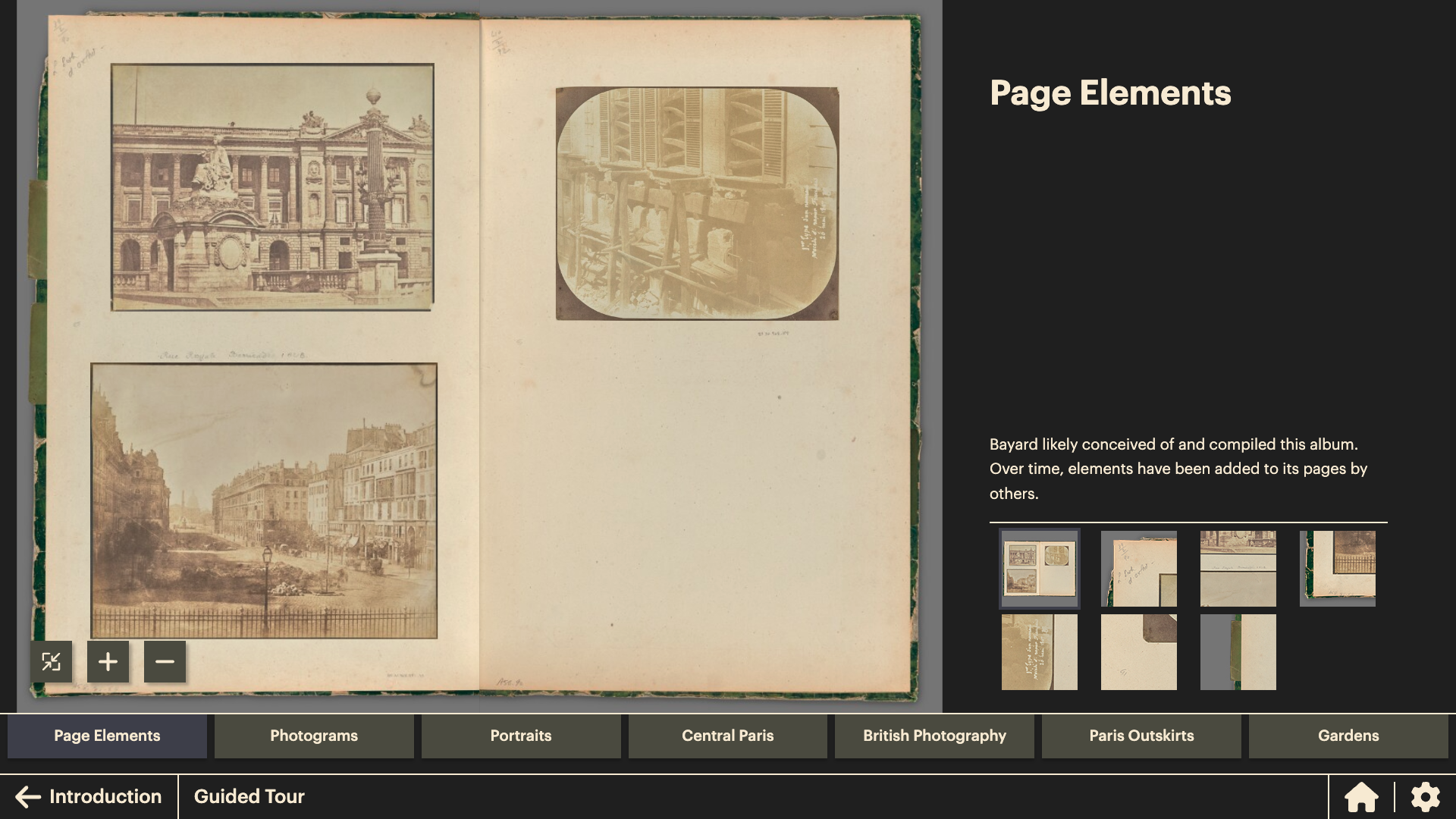Select the green binding edge thumbnail

pyautogui.click(x=1238, y=652)
